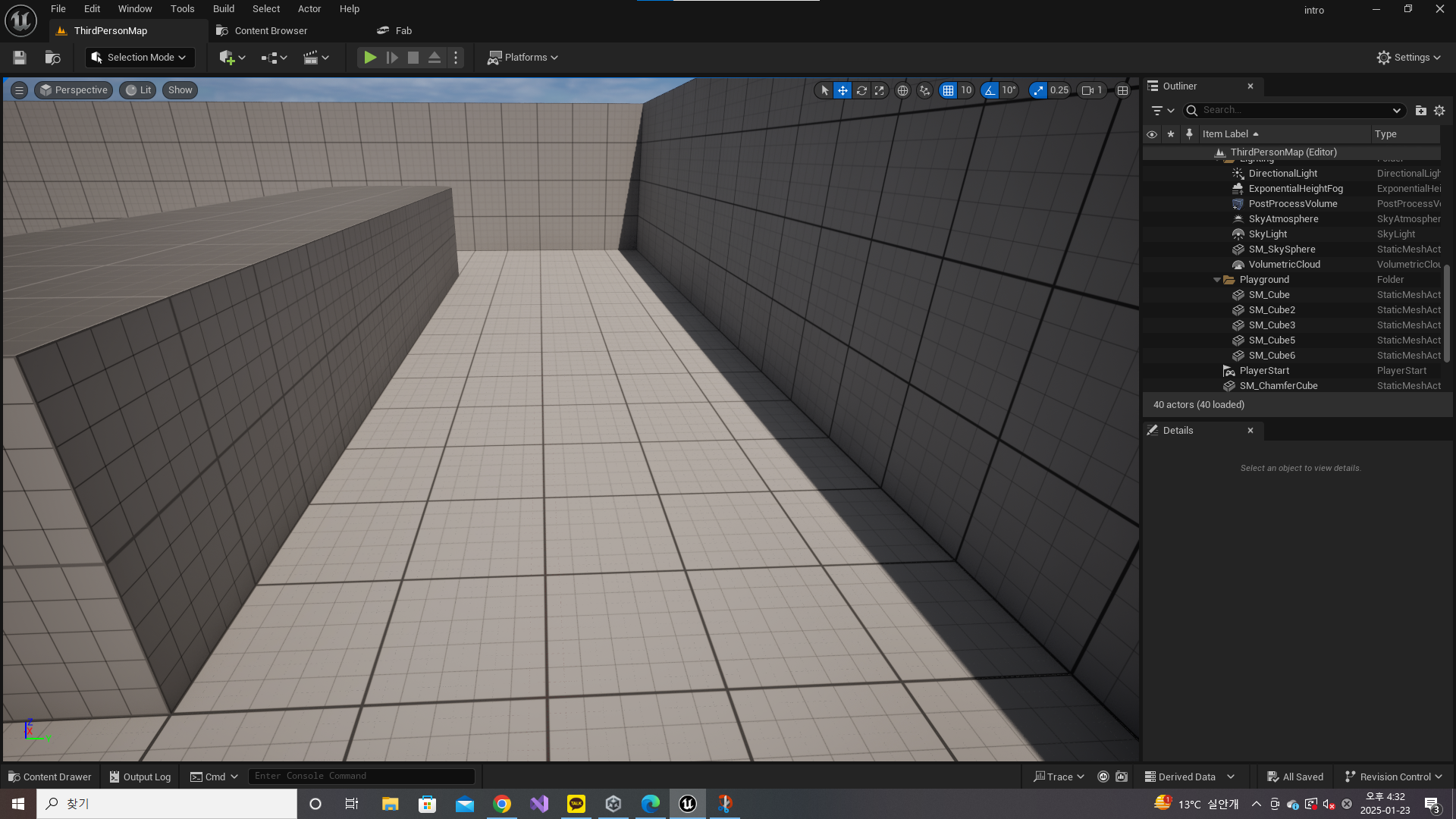Adjust the camera speed setting

coord(1092,90)
